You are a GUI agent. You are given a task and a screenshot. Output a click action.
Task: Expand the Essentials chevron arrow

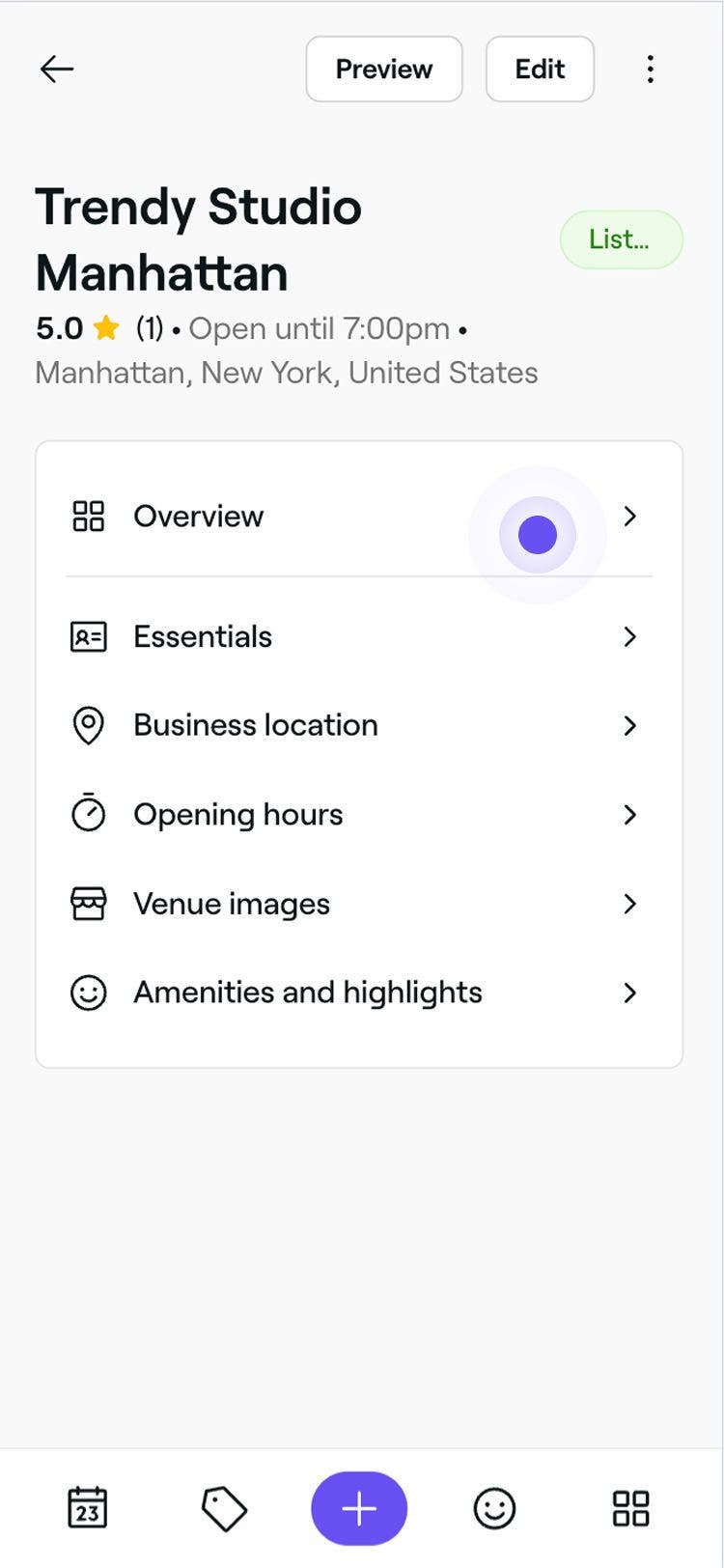coord(630,636)
